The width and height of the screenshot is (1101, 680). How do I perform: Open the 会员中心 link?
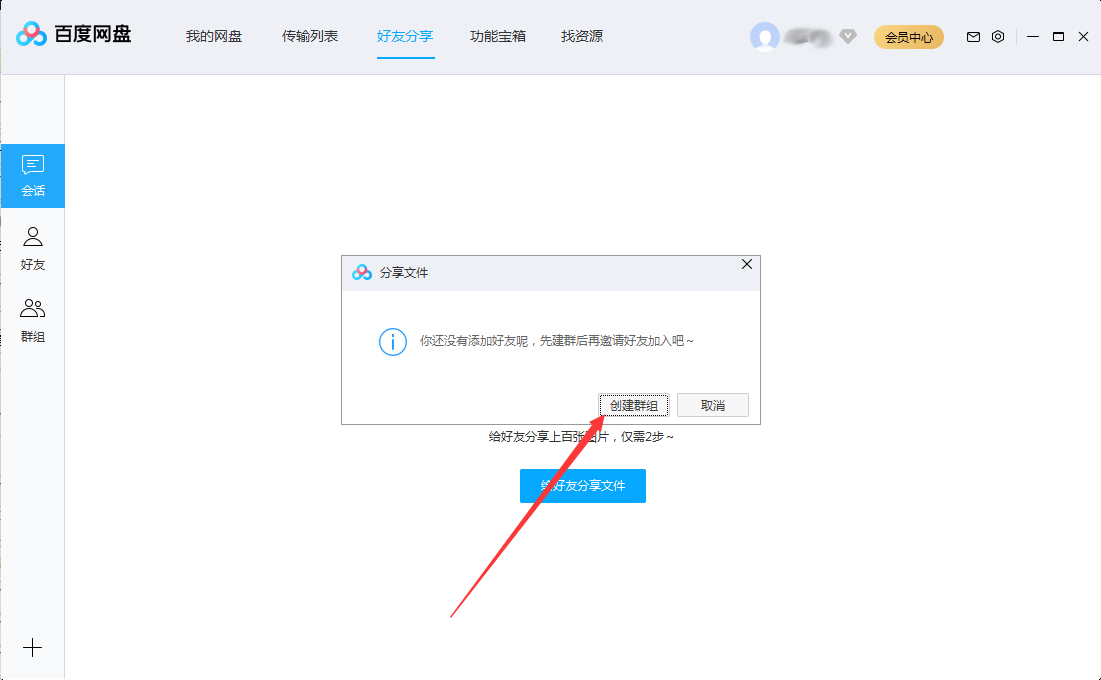coord(908,36)
